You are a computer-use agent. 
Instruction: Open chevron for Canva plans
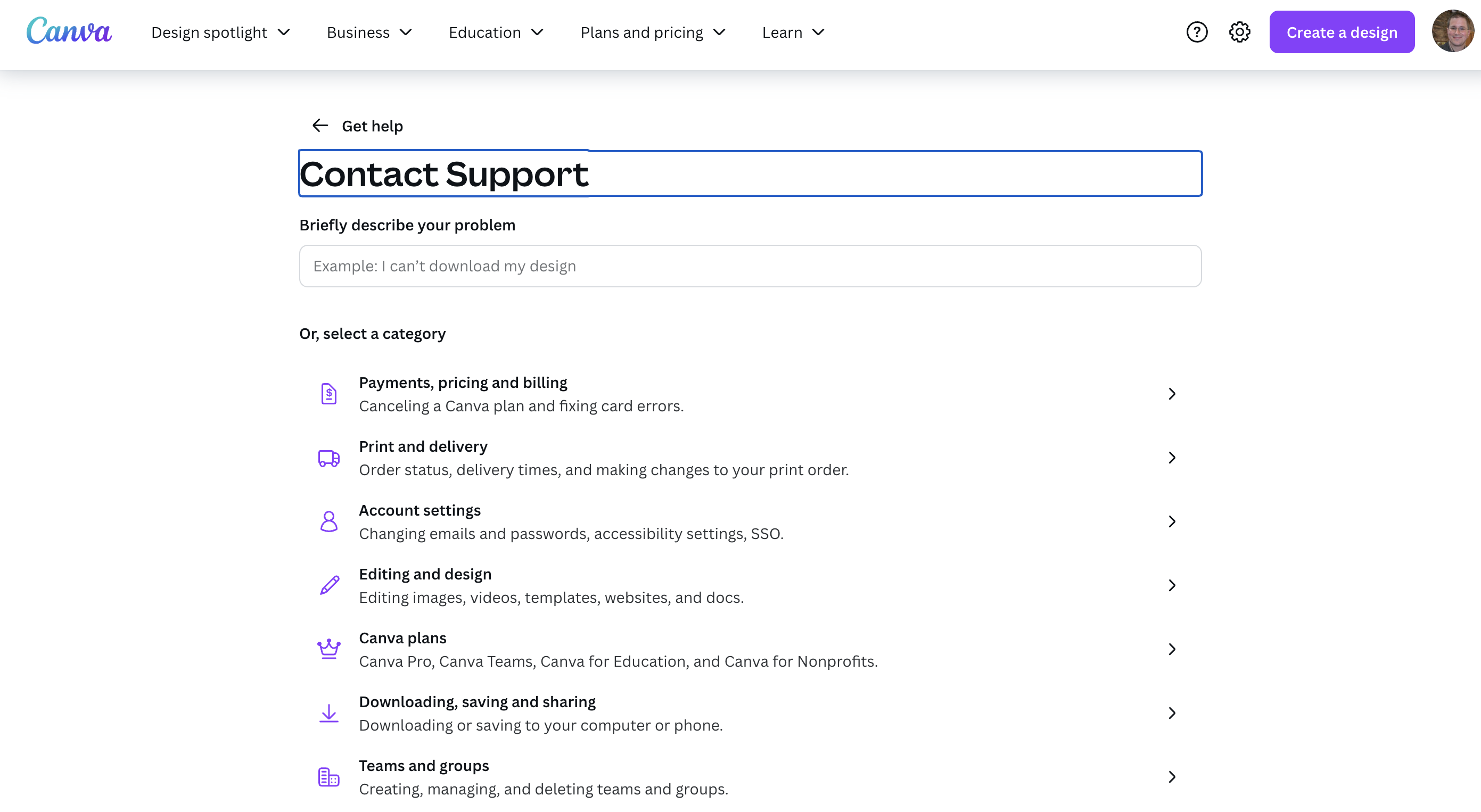coord(1172,649)
